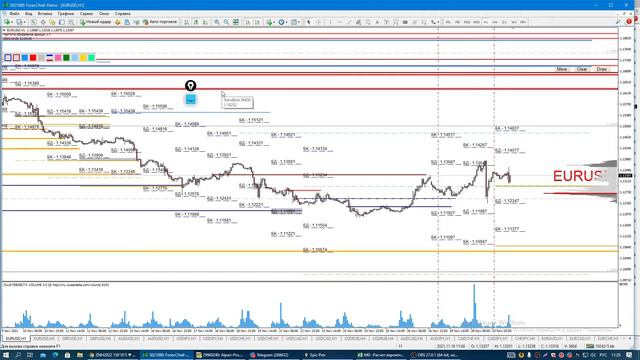Viewport: 640px width, 360px height.
Task: Toggle Авто-торговля in the toolbar
Action: (x=160, y=22)
